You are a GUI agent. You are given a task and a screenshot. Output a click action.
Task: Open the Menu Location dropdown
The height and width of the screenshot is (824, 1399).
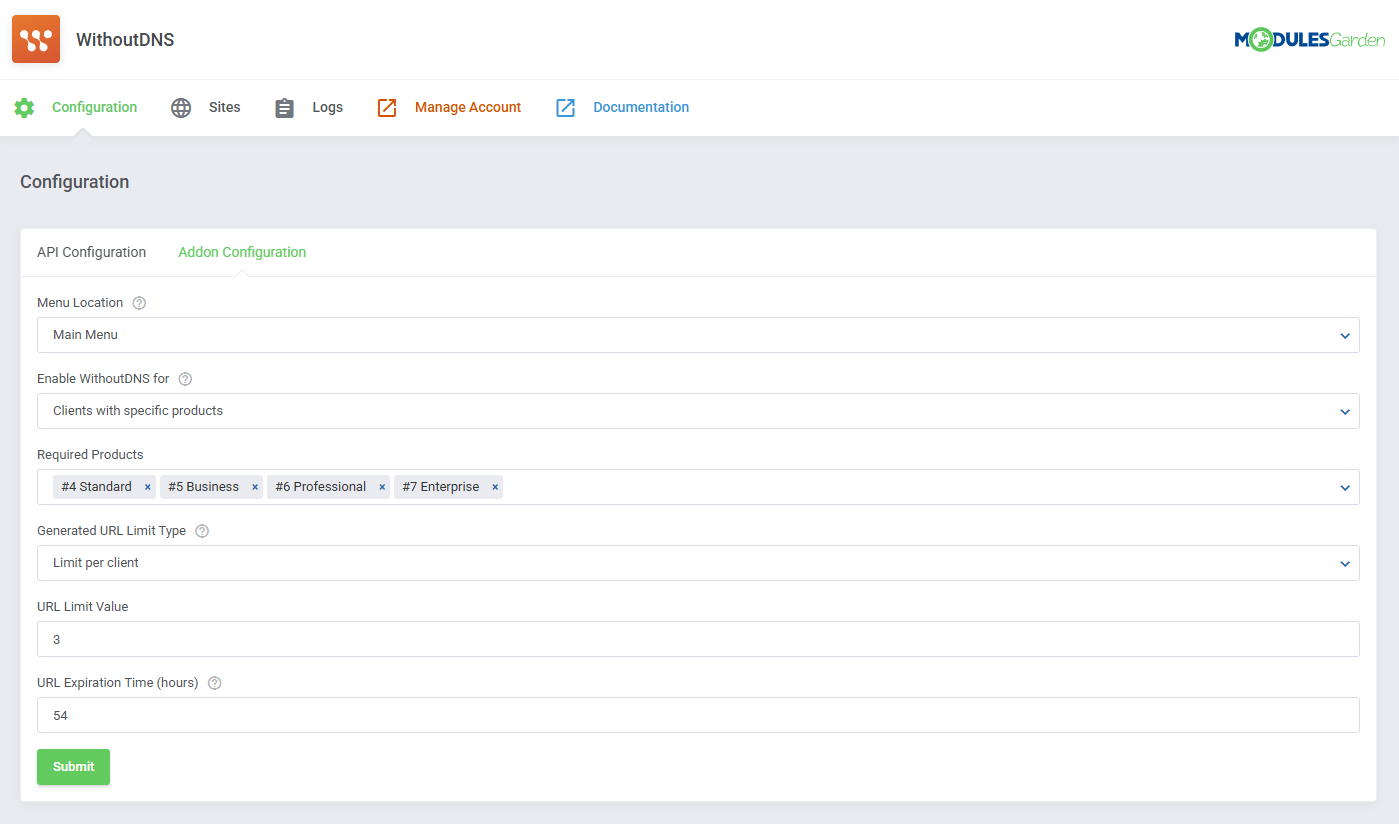click(x=1344, y=335)
